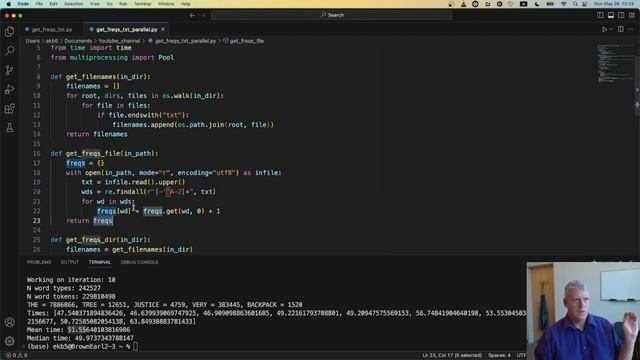Click the 'return filenames' line

[x=97, y=134]
